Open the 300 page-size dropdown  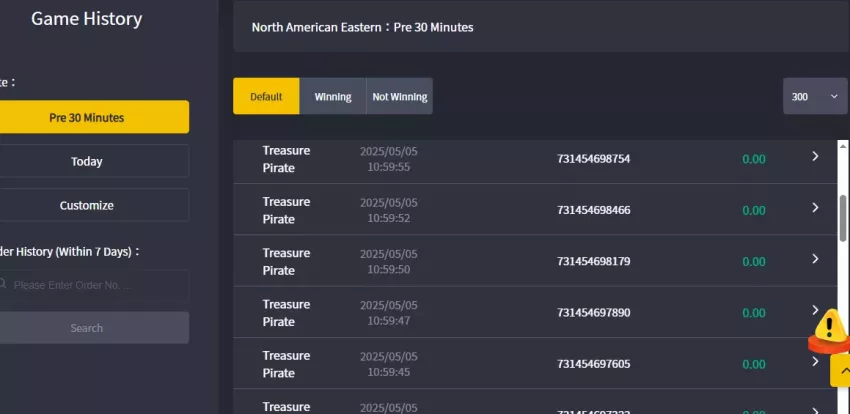click(x=815, y=96)
